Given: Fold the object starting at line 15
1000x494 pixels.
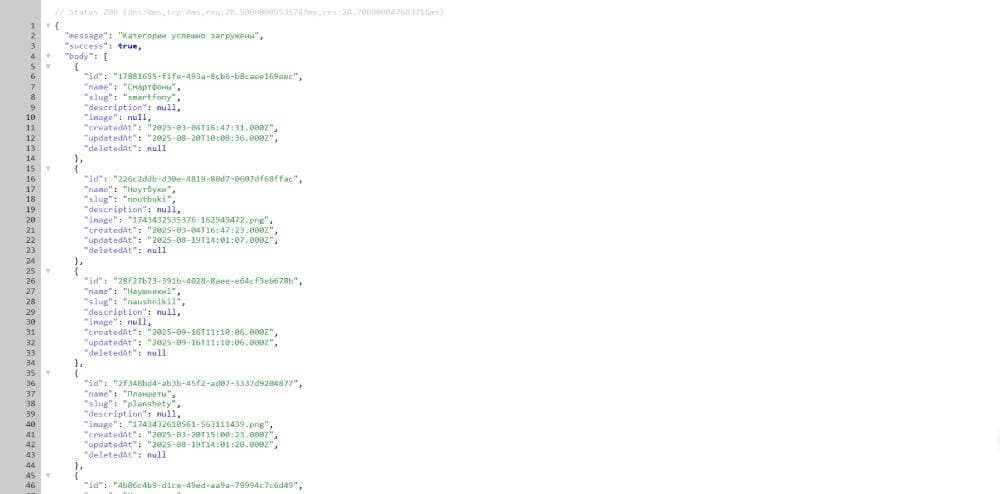Looking at the screenshot, I should (47, 168).
